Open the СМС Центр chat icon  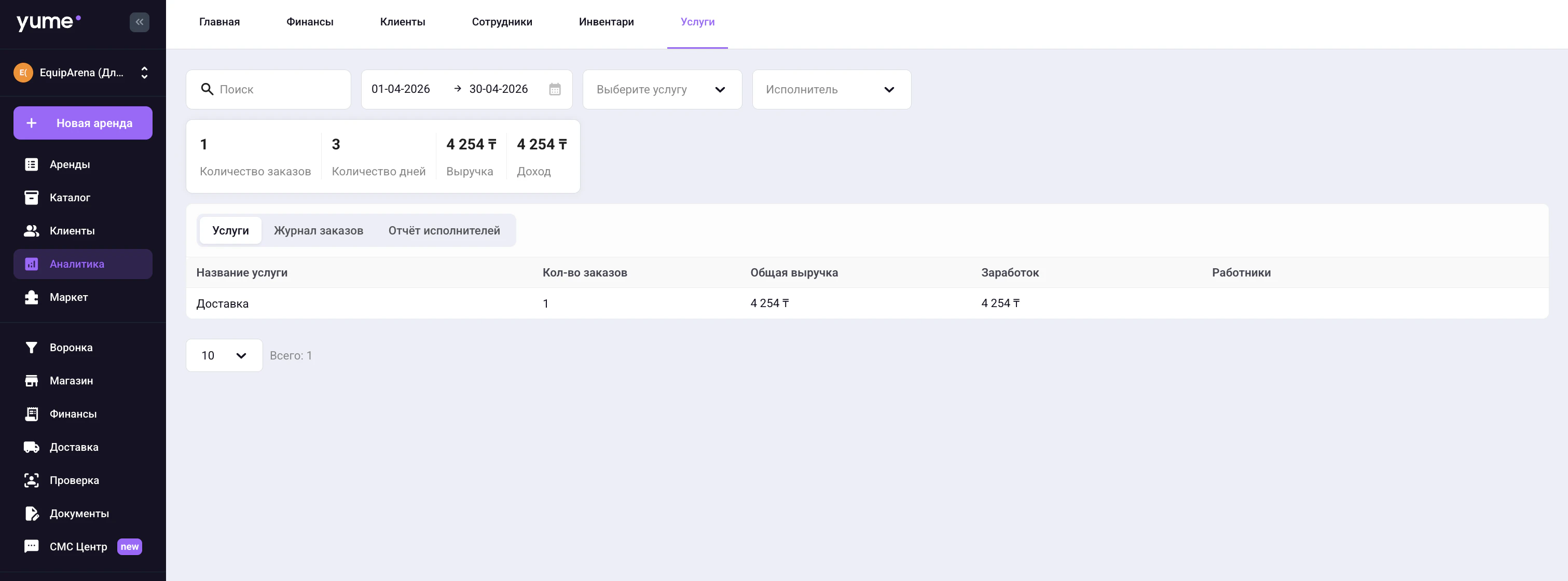(31, 546)
